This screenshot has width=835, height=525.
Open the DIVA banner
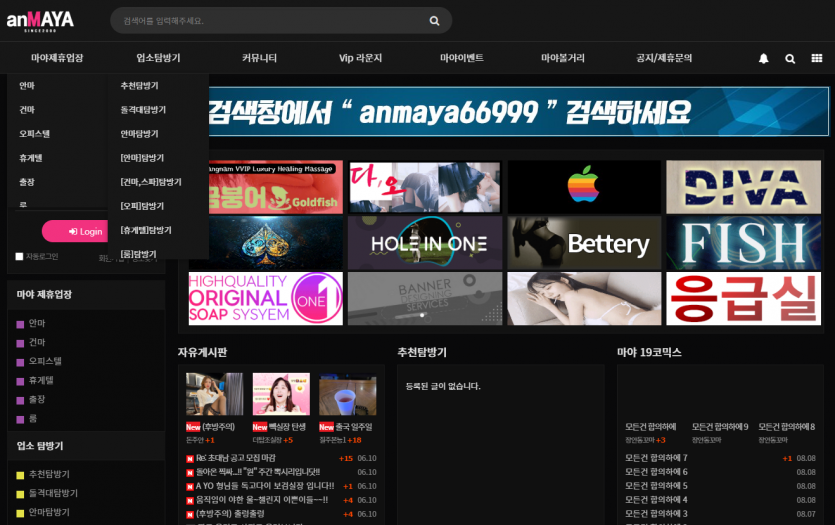tap(743, 187)
